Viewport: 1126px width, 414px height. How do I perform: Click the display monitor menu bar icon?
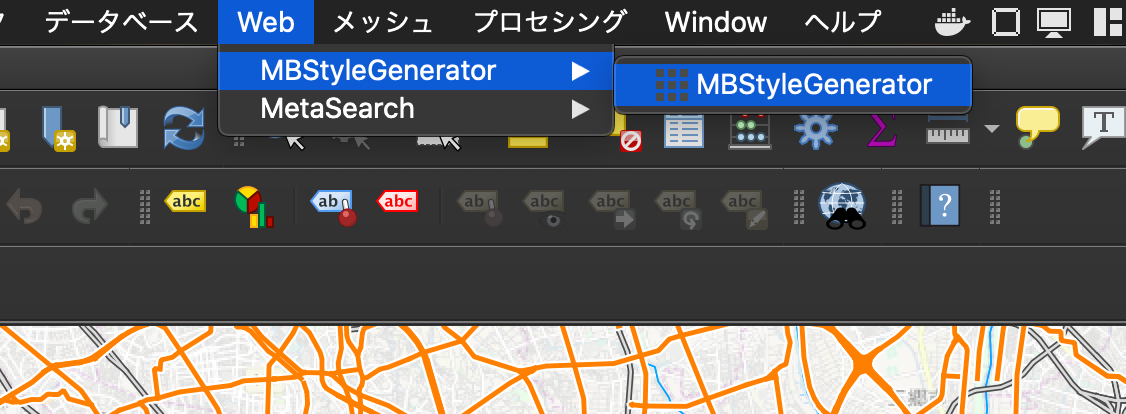(1054, 22)
